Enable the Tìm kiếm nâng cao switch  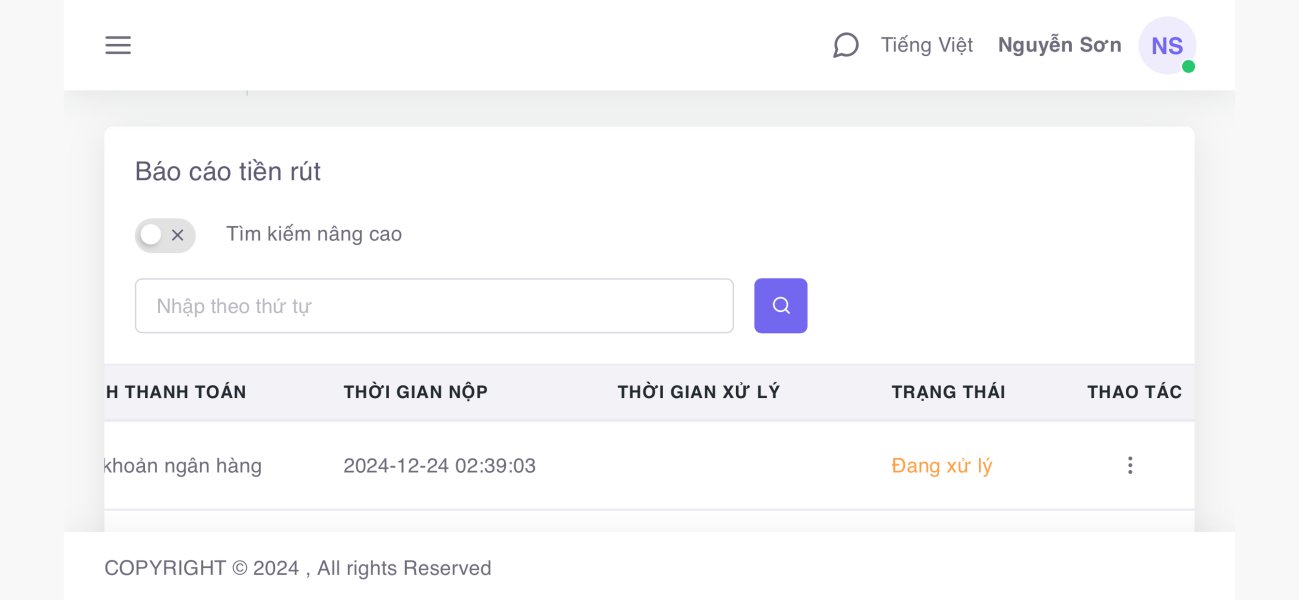165,235
